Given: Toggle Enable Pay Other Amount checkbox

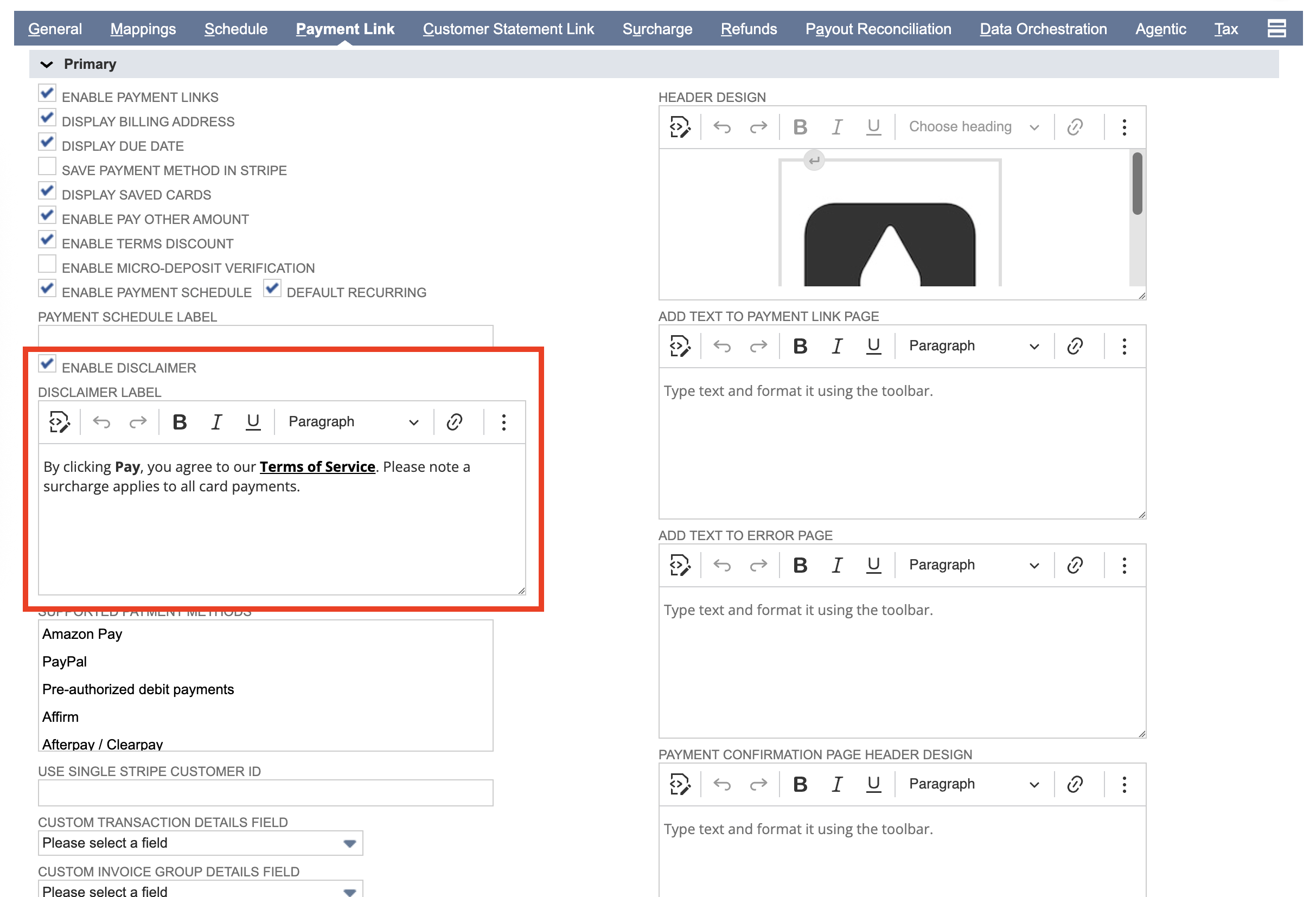Looking at the screenshot, I should 47,215.
